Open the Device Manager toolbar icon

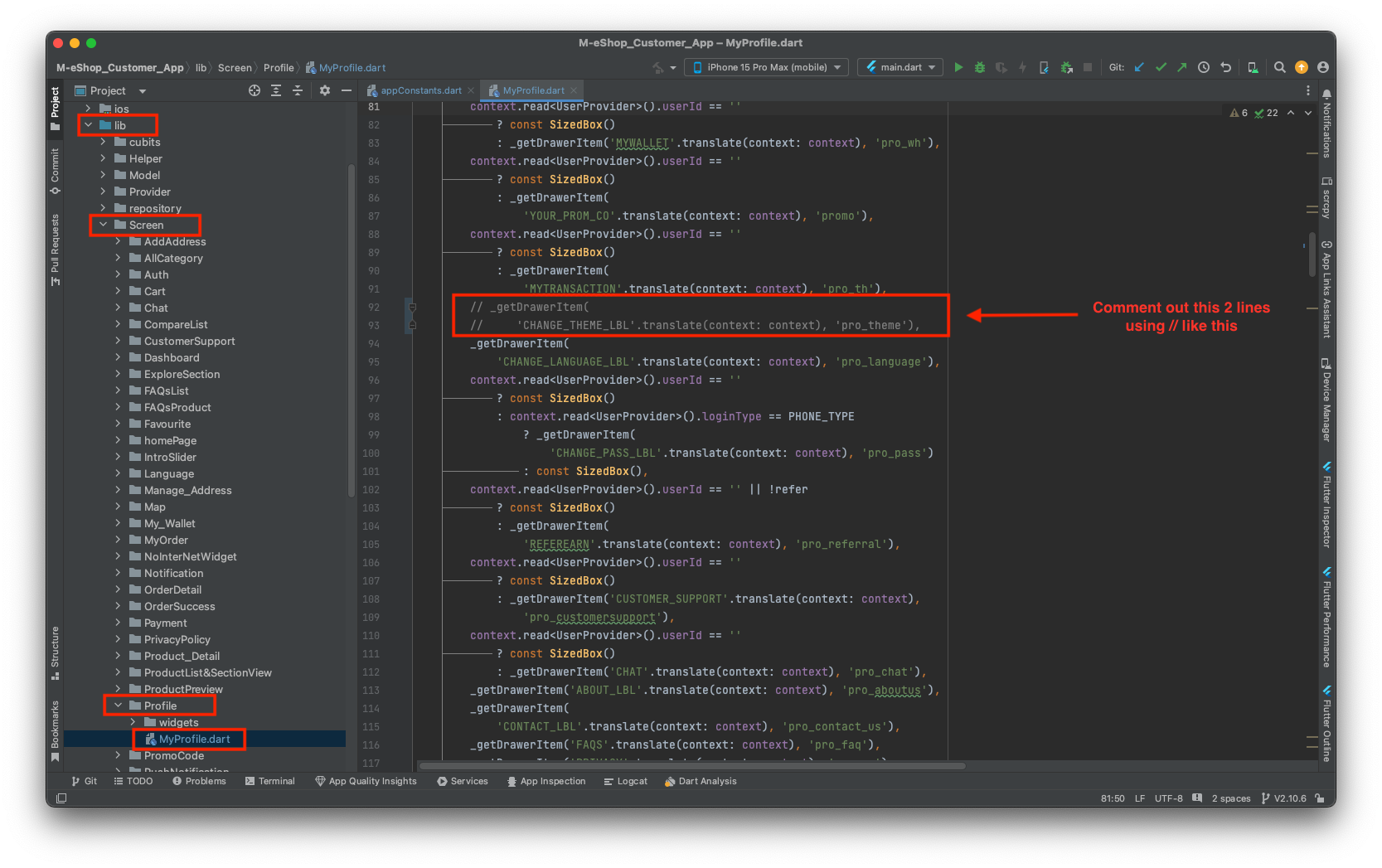1253,67
